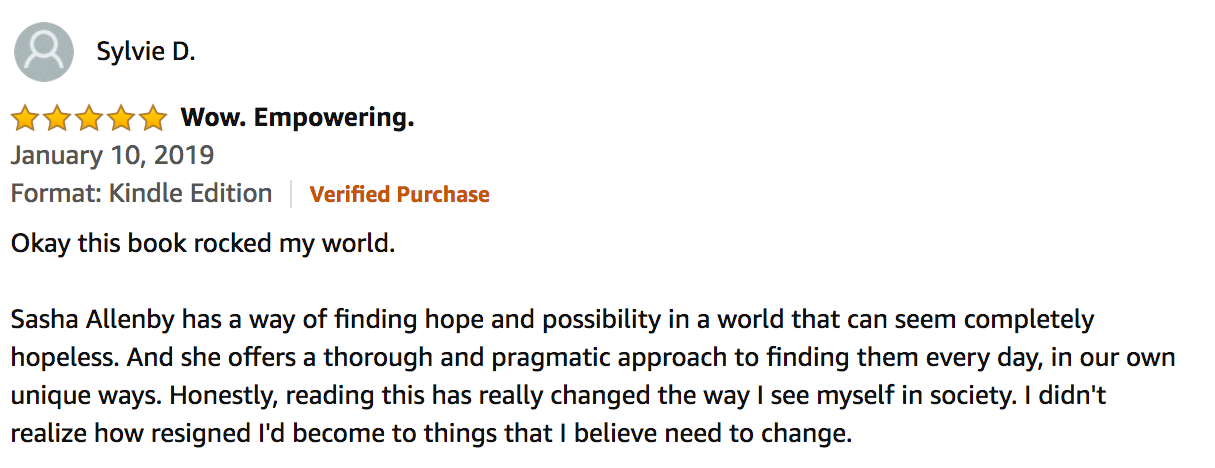Click the fourth rating star

121,119
